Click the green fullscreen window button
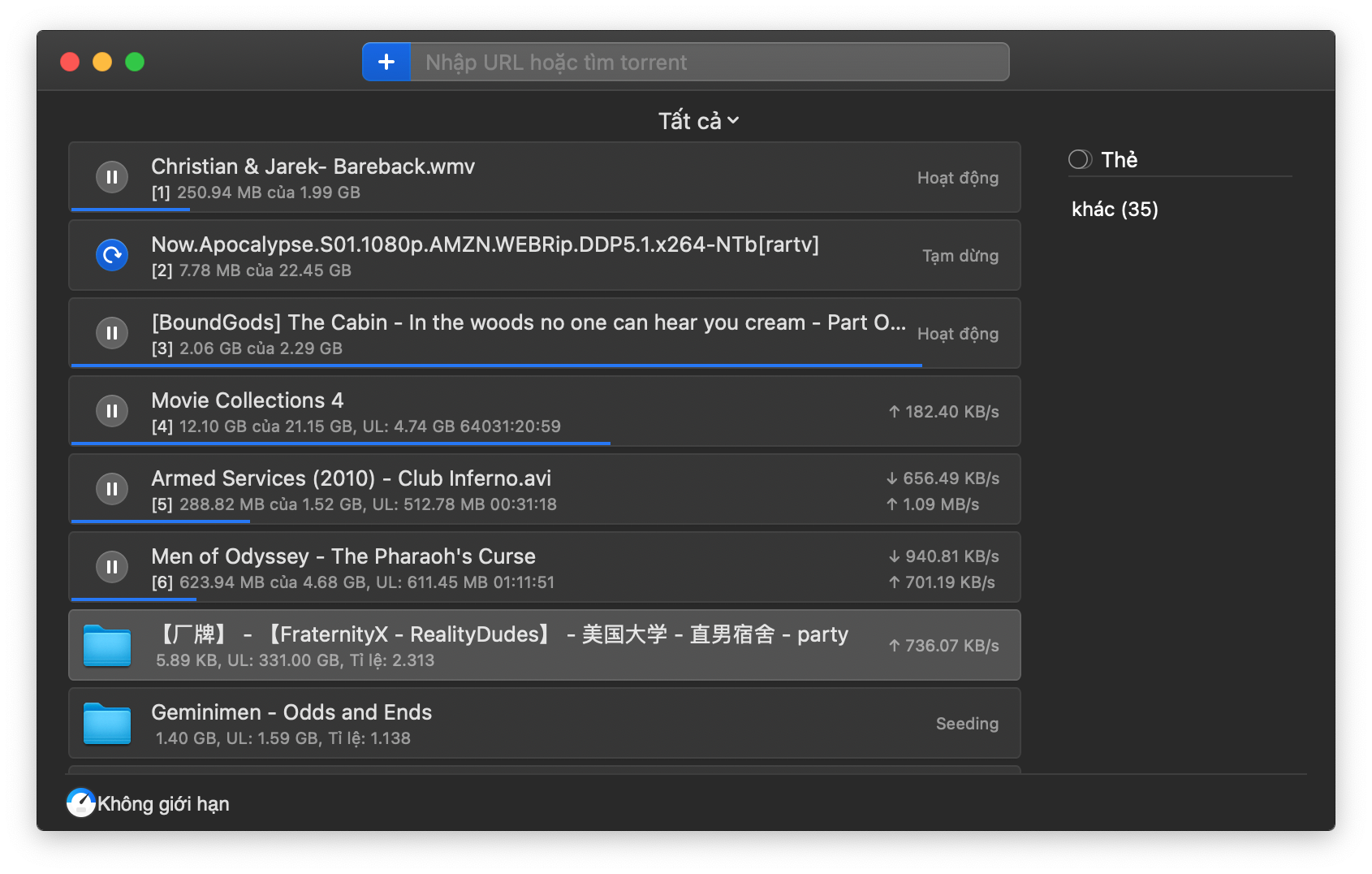Screen dimensions: 1372x874 click(135, 62)
